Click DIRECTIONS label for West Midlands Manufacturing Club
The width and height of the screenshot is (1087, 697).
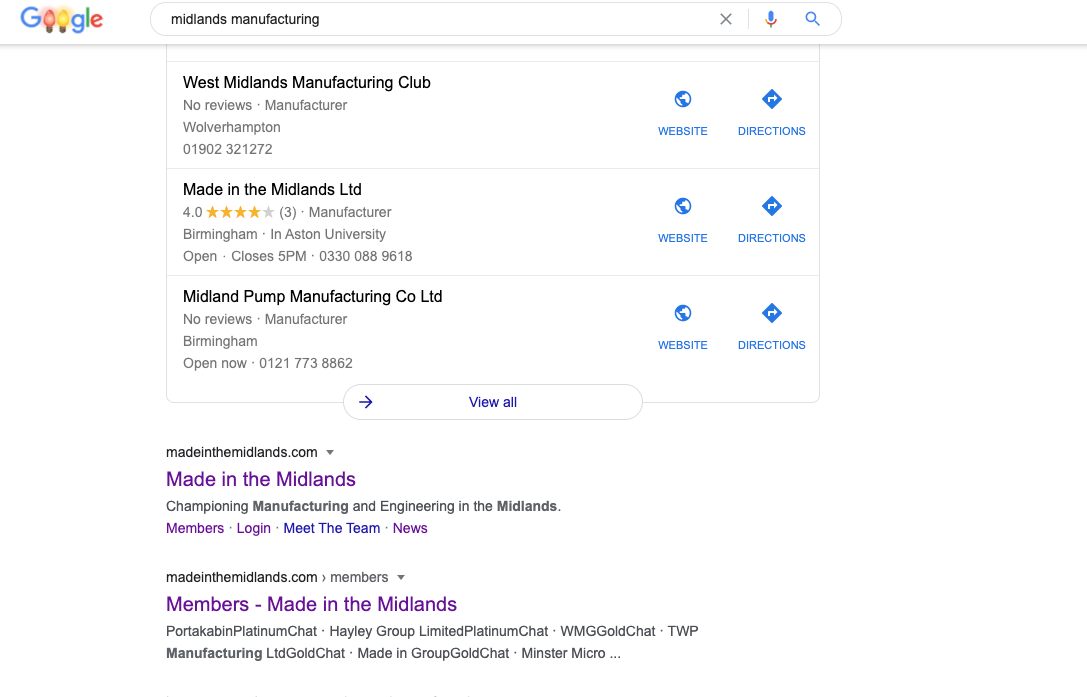772,131
